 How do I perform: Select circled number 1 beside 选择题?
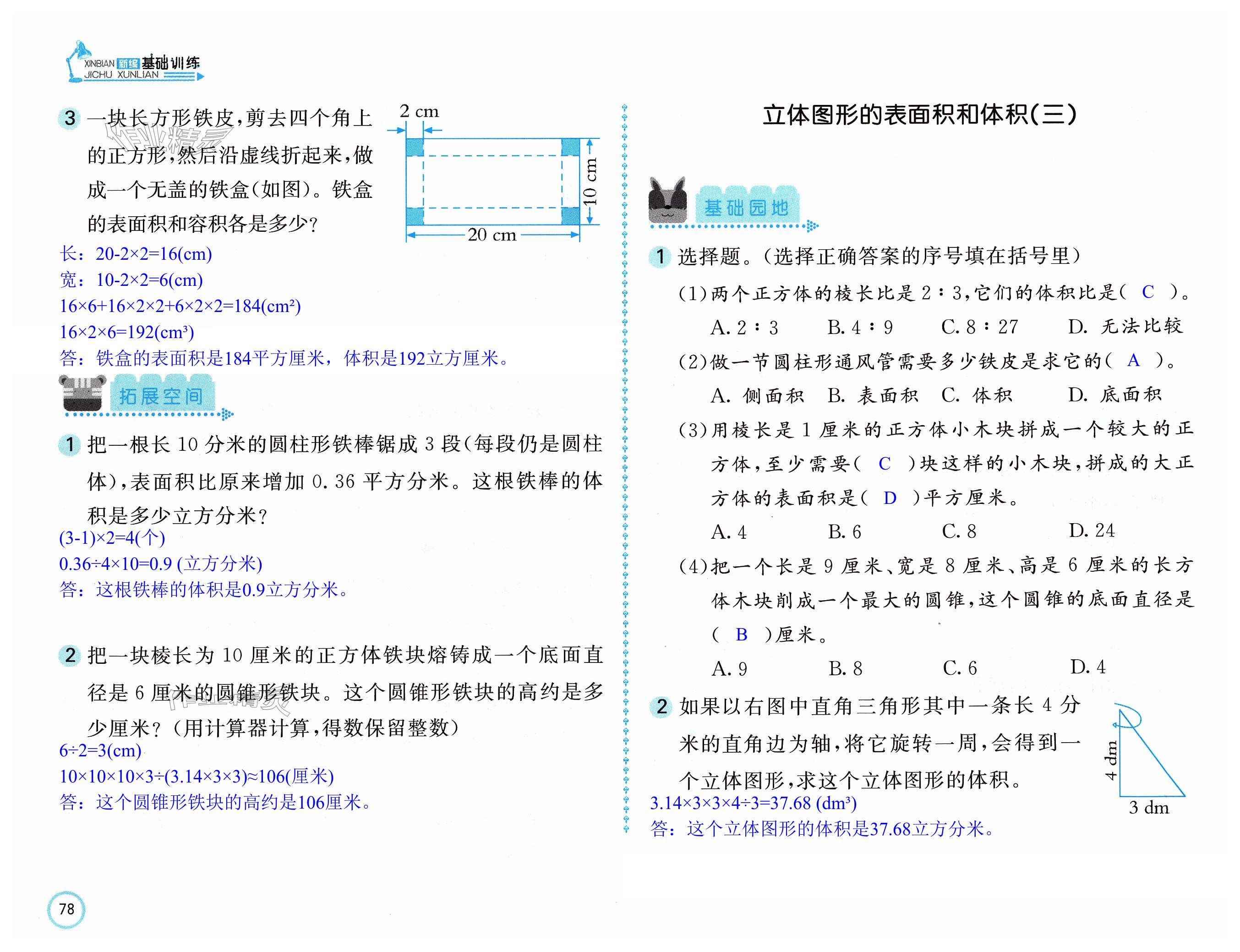660,257
